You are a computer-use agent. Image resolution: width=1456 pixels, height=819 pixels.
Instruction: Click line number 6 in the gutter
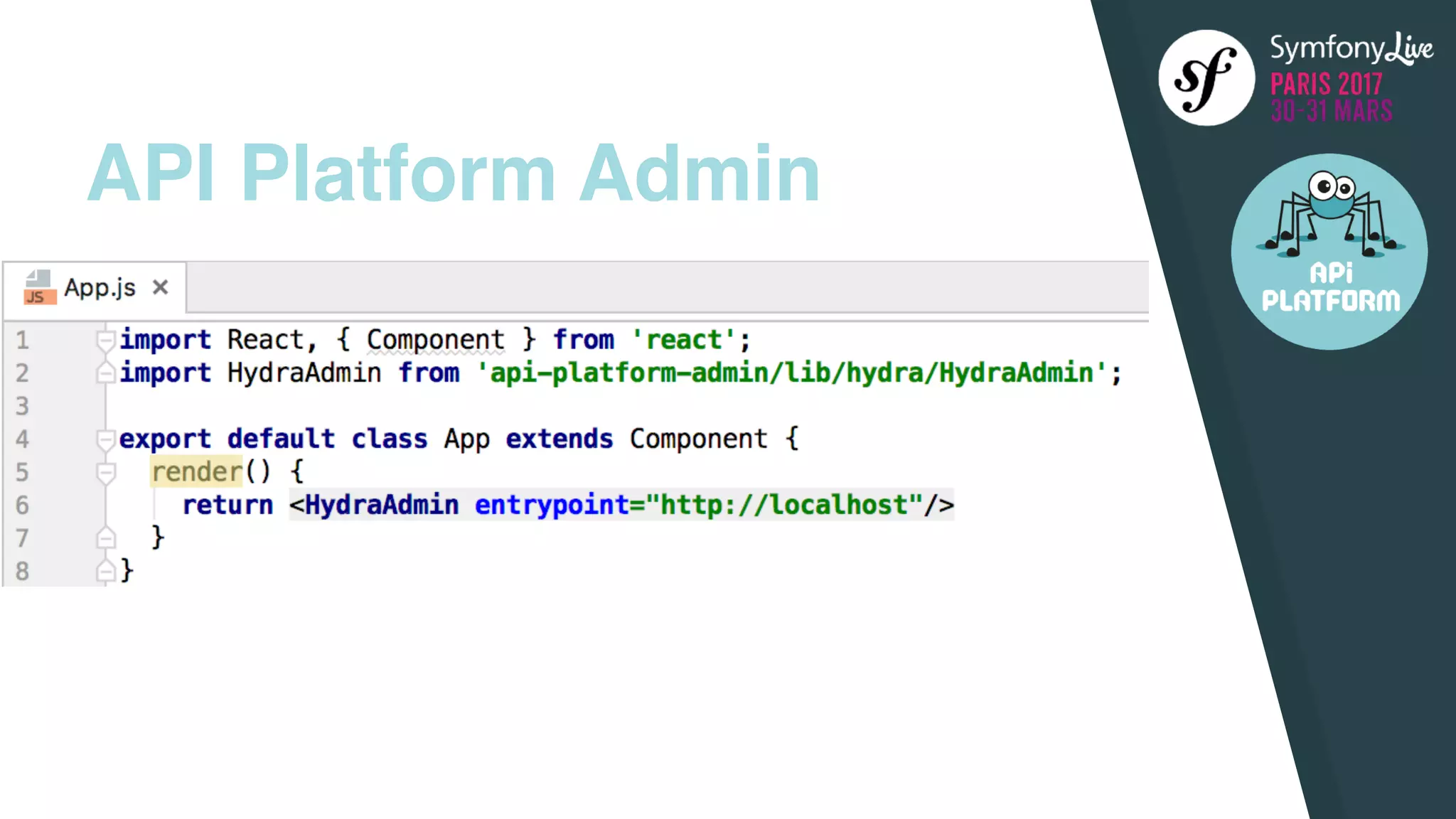point(23,505)
